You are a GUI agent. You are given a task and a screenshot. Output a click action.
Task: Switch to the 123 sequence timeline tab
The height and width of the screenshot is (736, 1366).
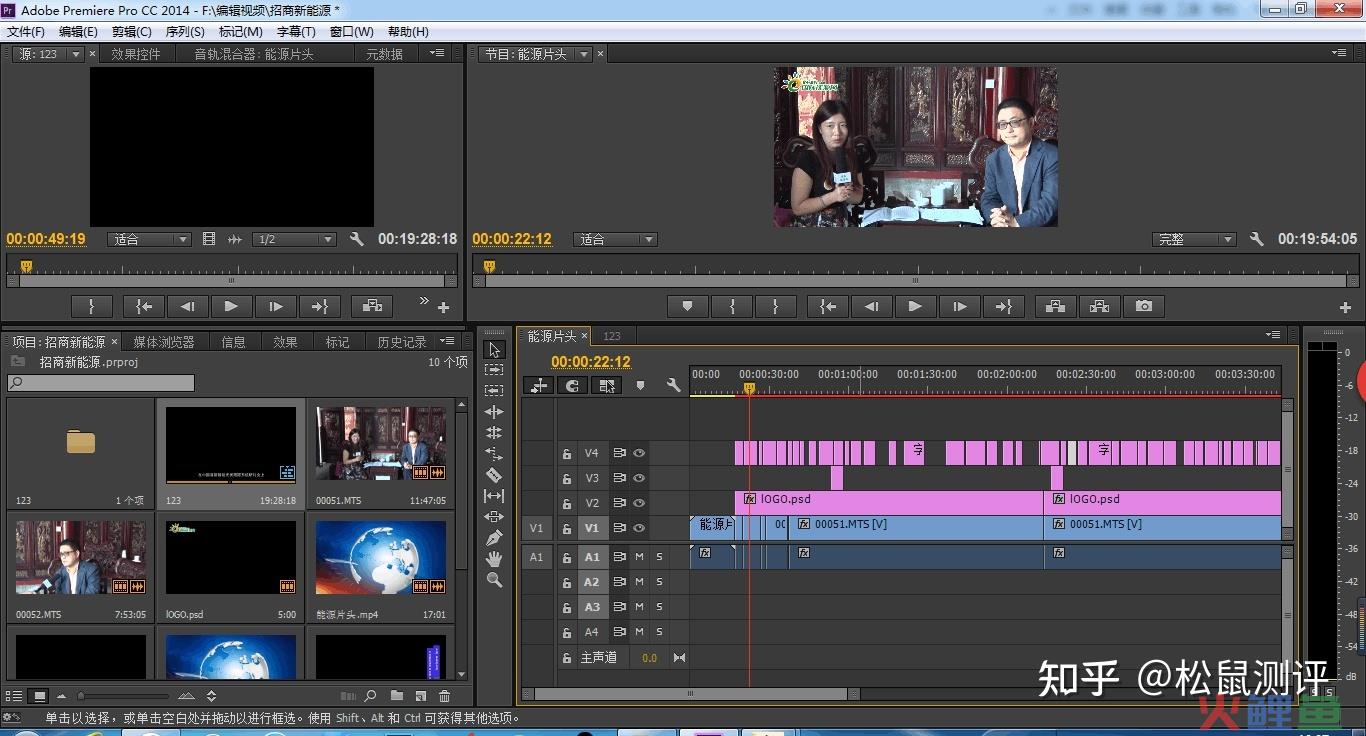coord(612,336)
